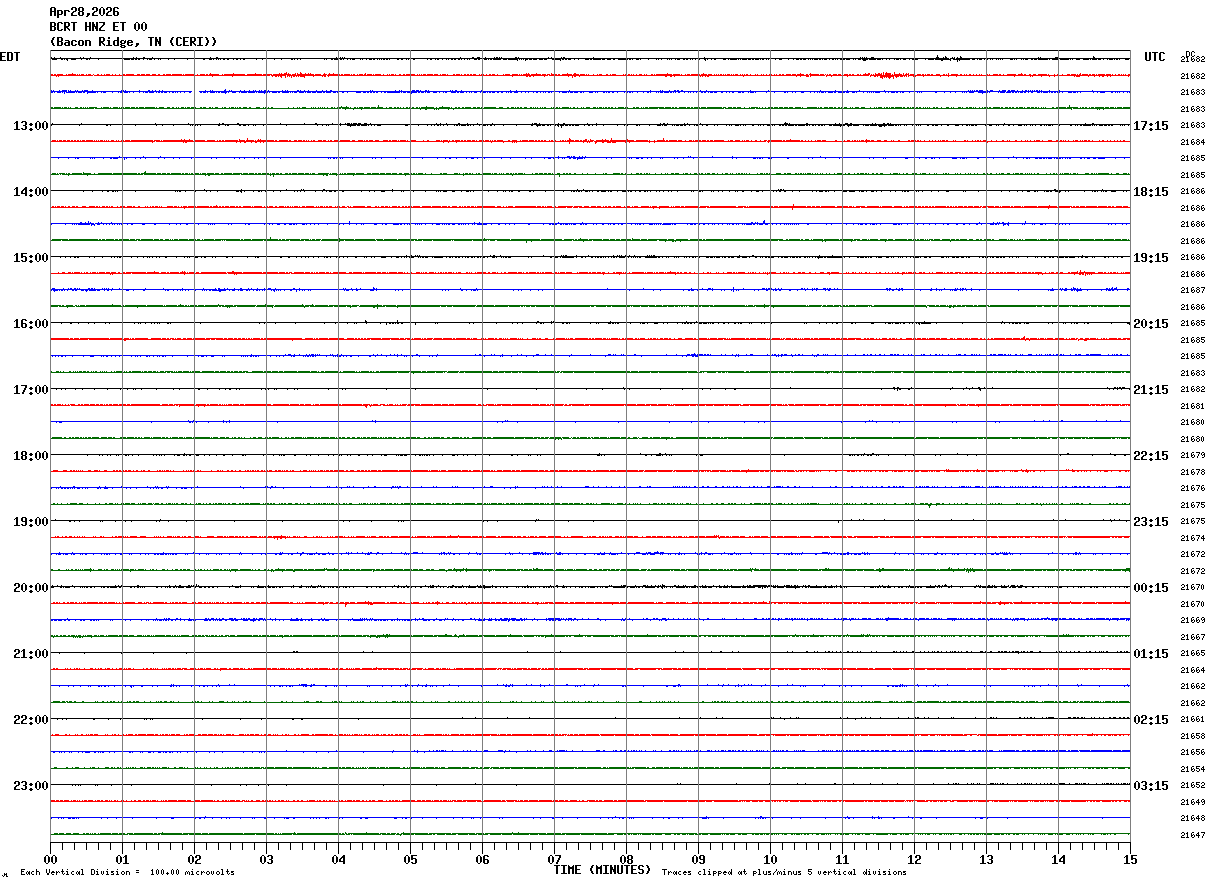Screen dimensions: 1210x886
Task: Click the "23:00" EDT time label
Action: click(x=30, y=786)
